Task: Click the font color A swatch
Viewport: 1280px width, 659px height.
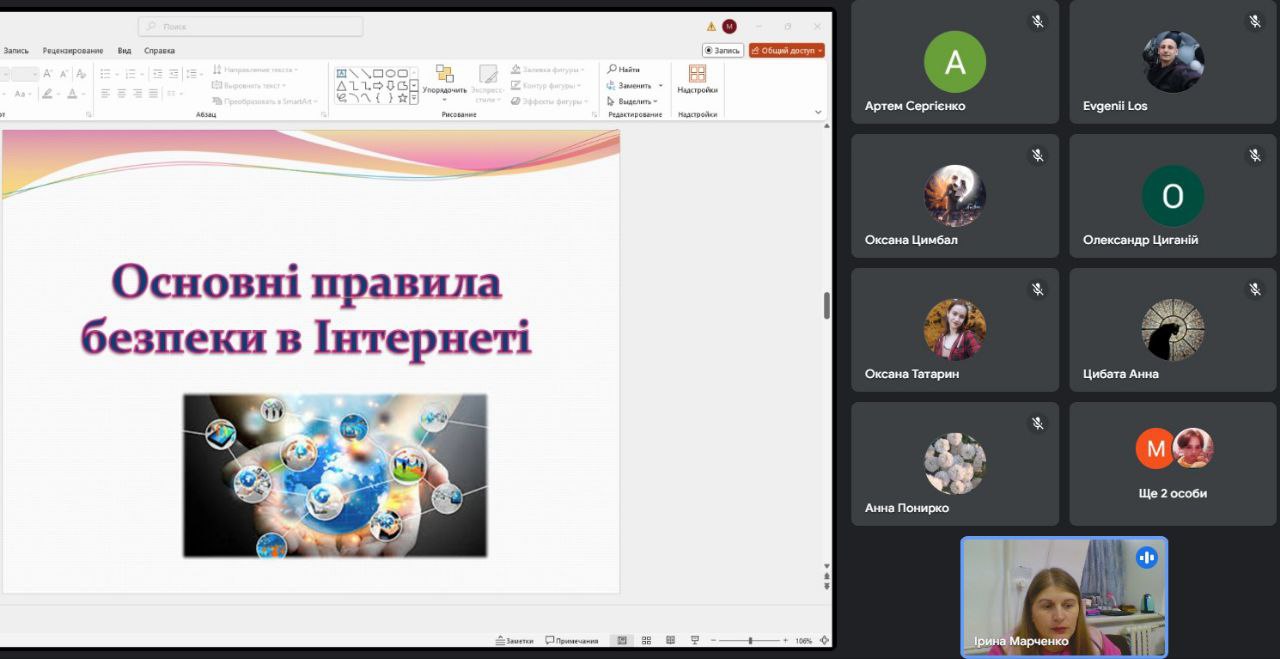Action: 72,93
